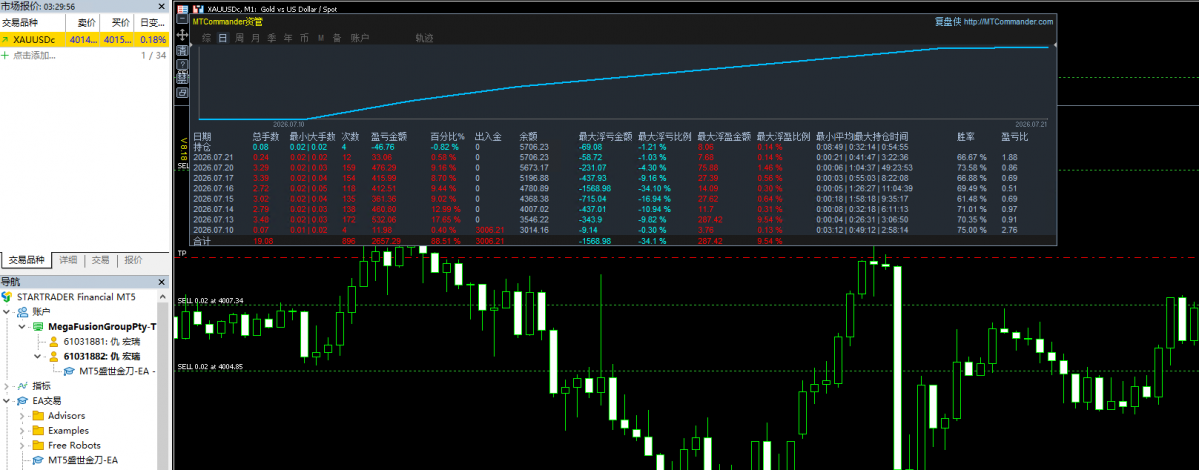Screen dimensions: 1199x470
Task: Click the candlestick chart icon beside XAUUSDc title
Action: [x=198, y=8]
